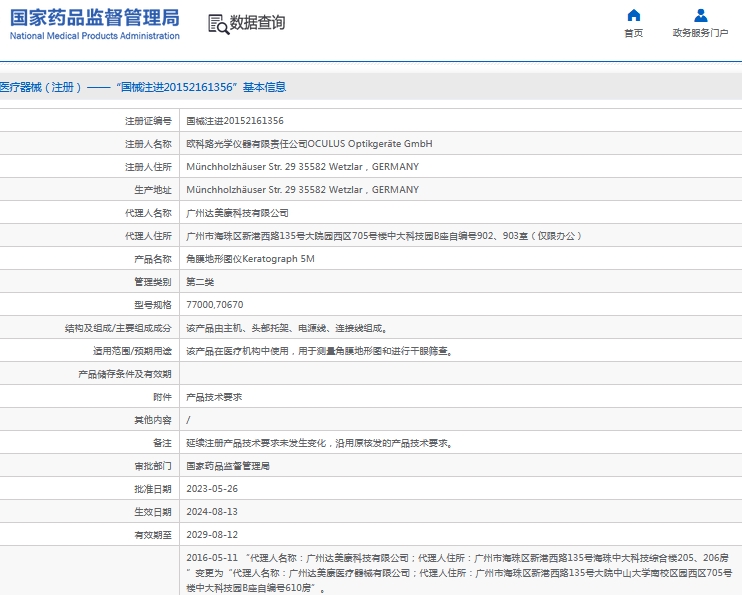The height and width of the screenshot is (595, 742).
Task: Select approval department 国家药品监督管理局 value
Action: pyautogui.click(x=228, y=466)
